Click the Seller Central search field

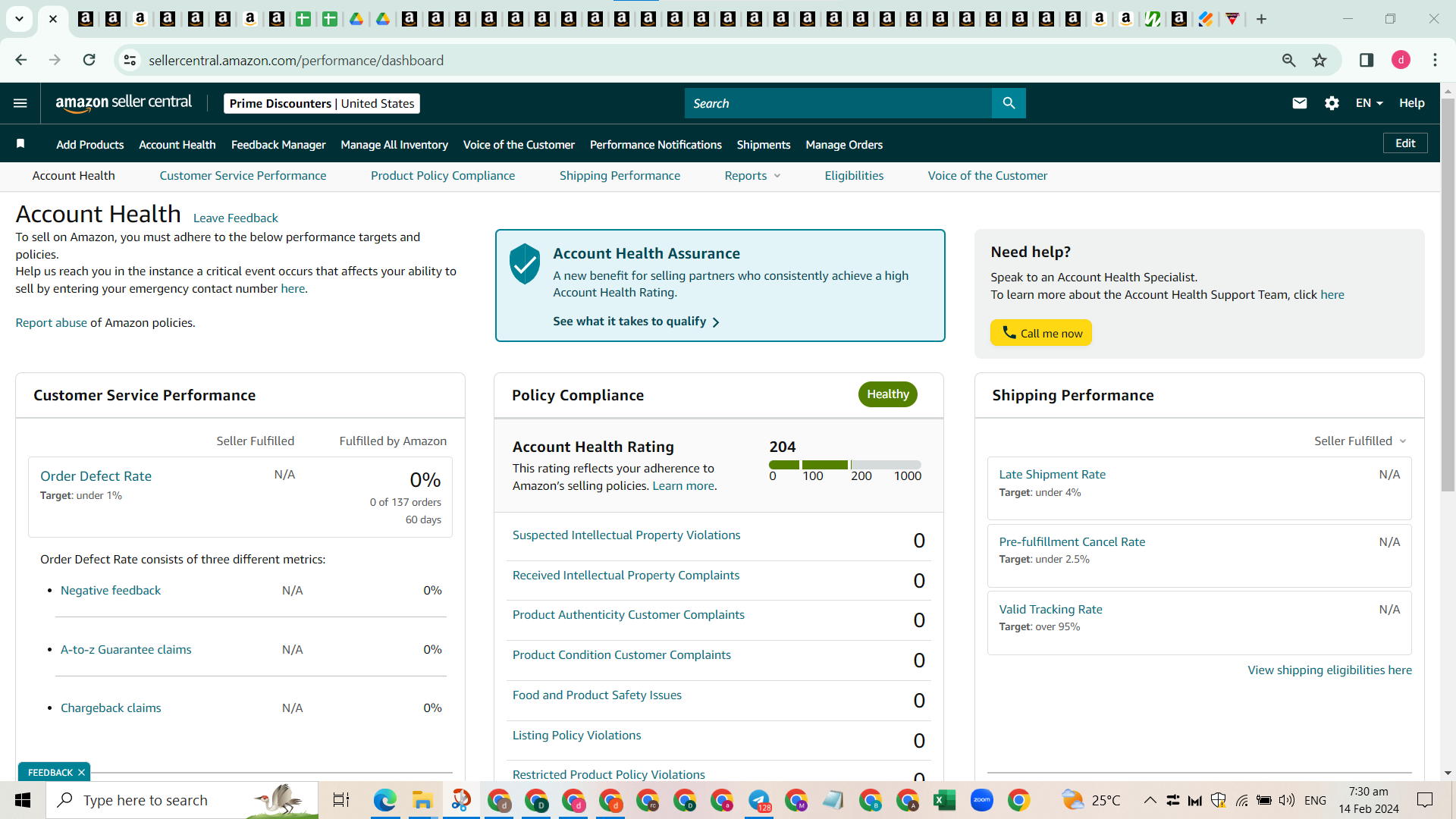838,103
